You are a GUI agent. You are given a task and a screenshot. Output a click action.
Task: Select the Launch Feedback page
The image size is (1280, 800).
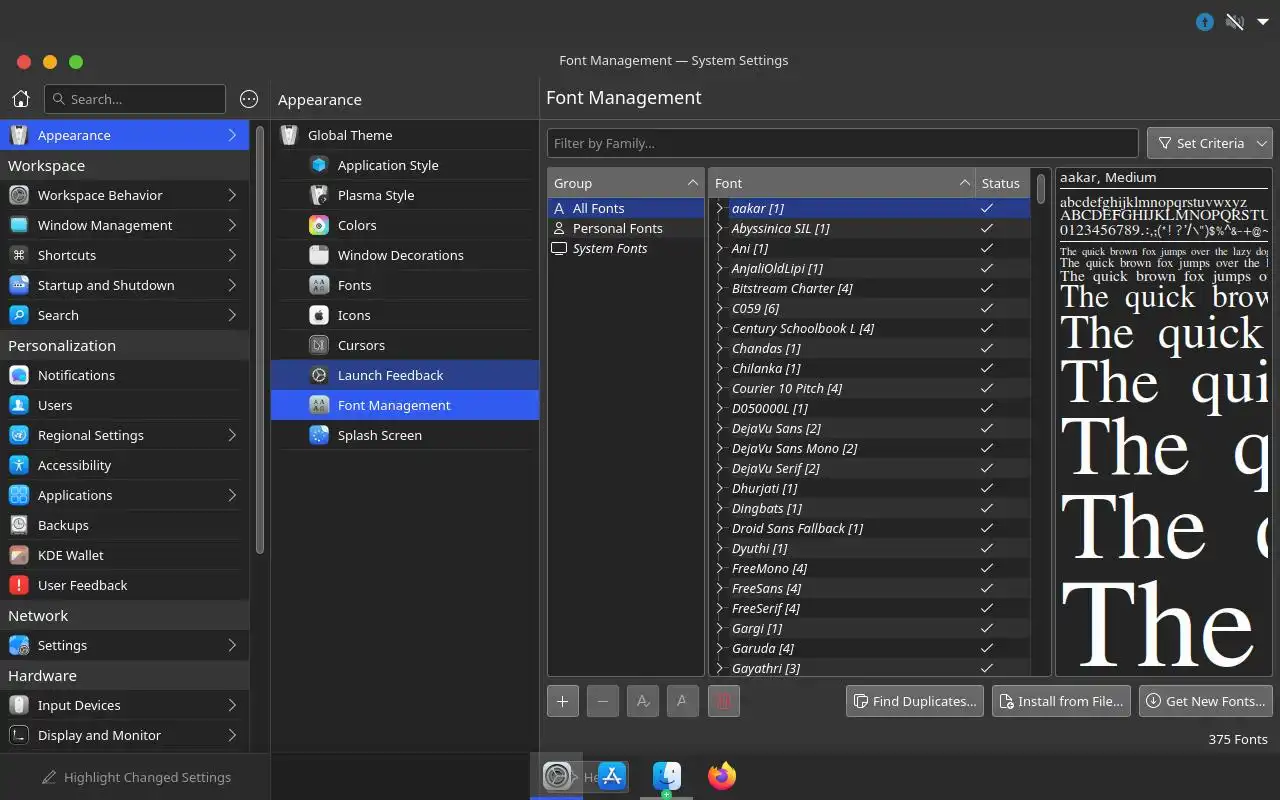click(x=405, y=375)
